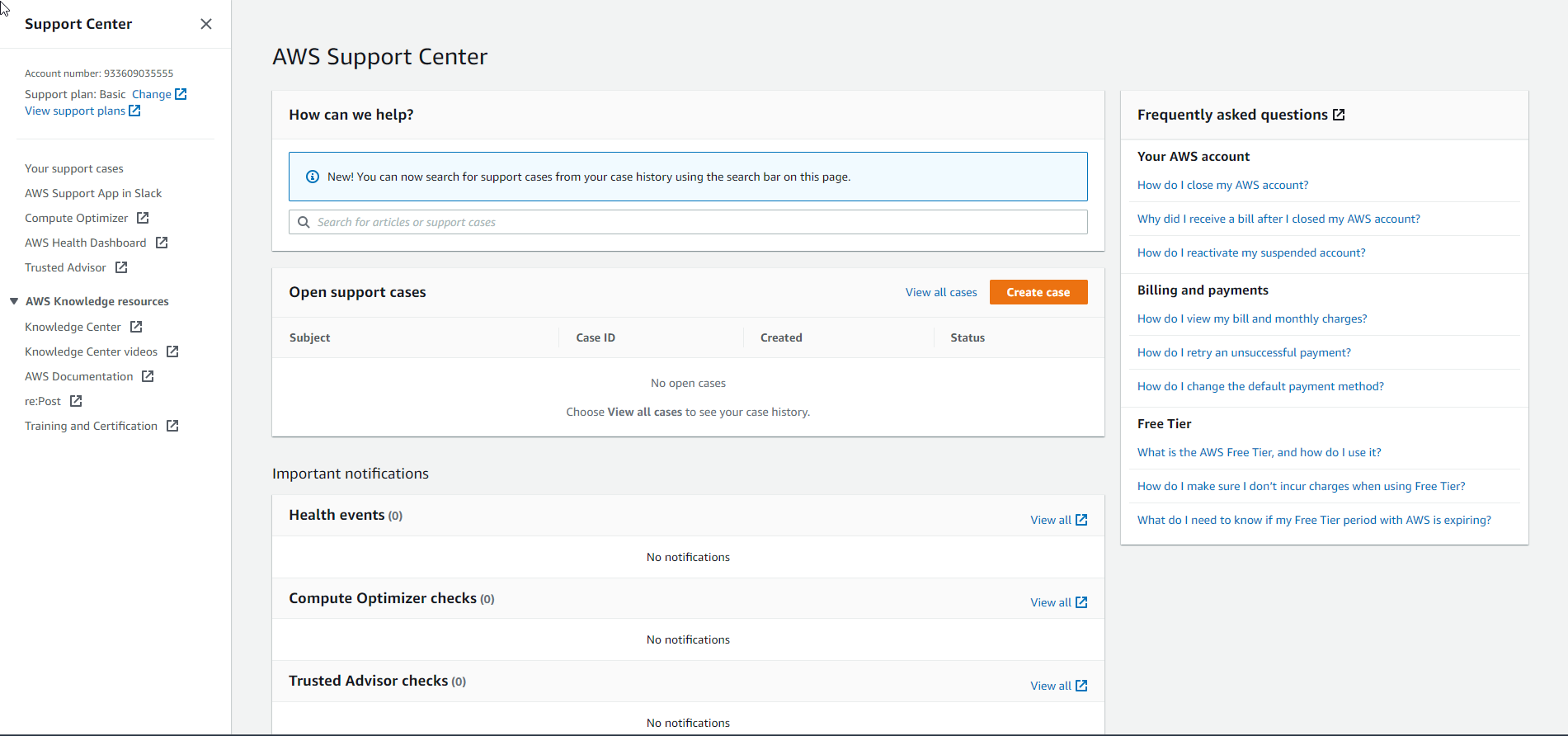Click the Trusted Advisor checks heading
The image size is (1568, 736).
pyautogui.click(x=368, y=681)
